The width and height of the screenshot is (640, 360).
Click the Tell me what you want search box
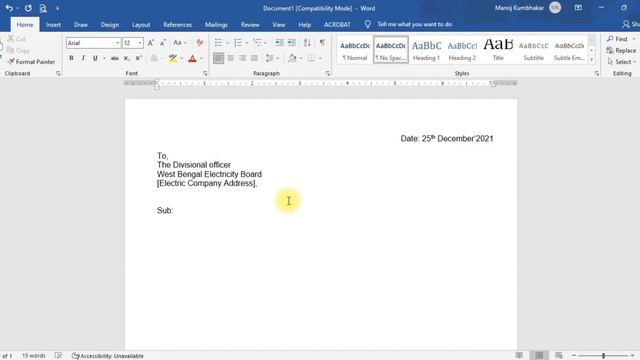414,24
